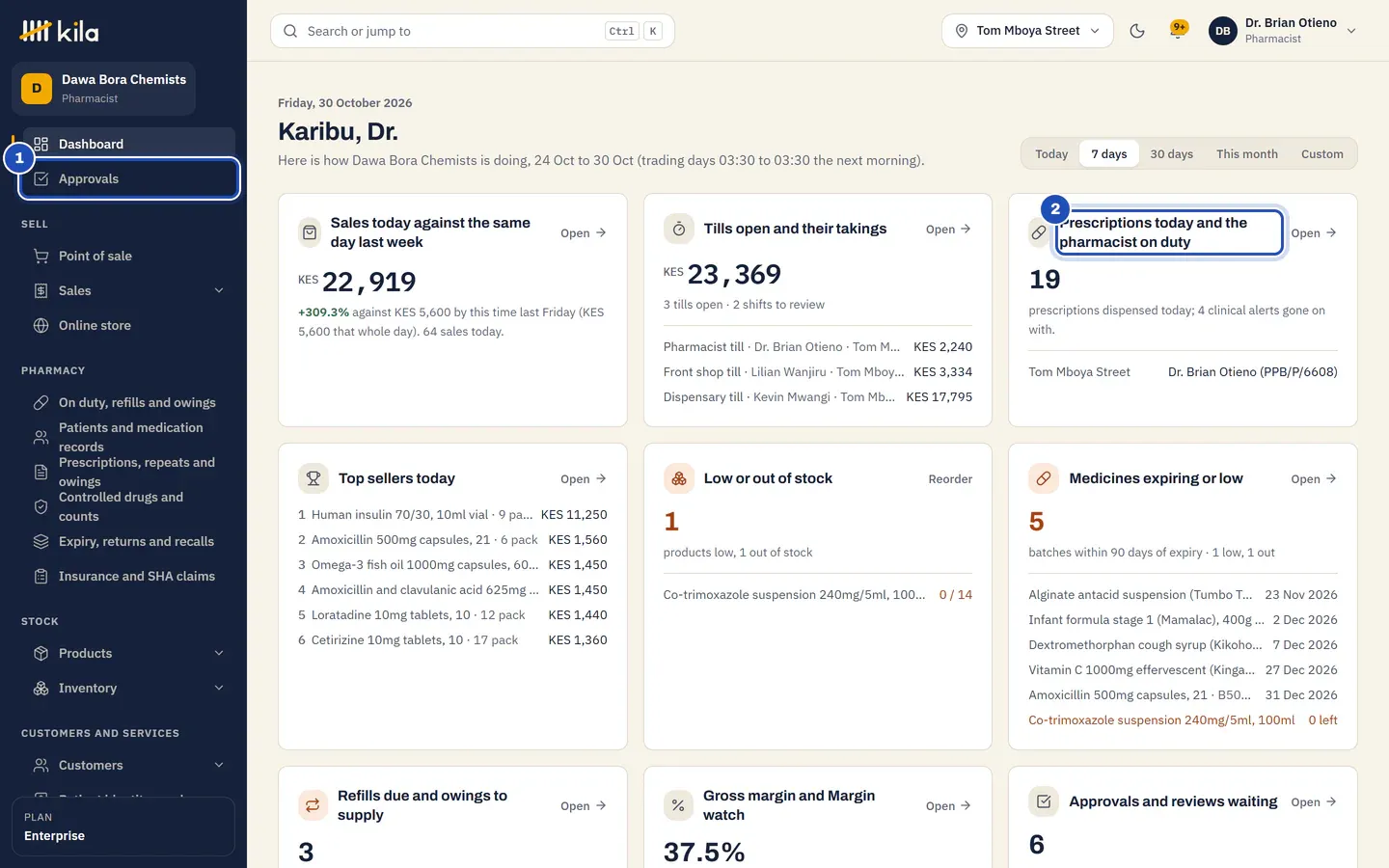Click the Approvals and reviews card icon
This screenshot has height=868, width=1389.
point(1044,801)
